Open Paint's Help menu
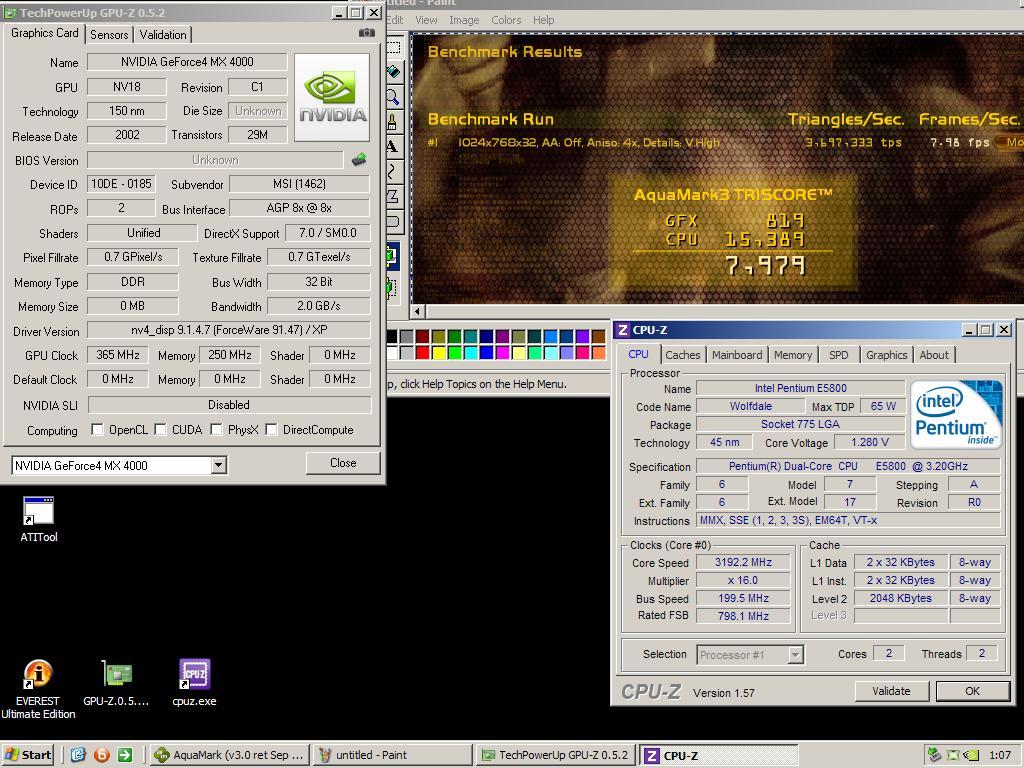The width and height of the screenshot is (1024, 768). click(543, 20)
